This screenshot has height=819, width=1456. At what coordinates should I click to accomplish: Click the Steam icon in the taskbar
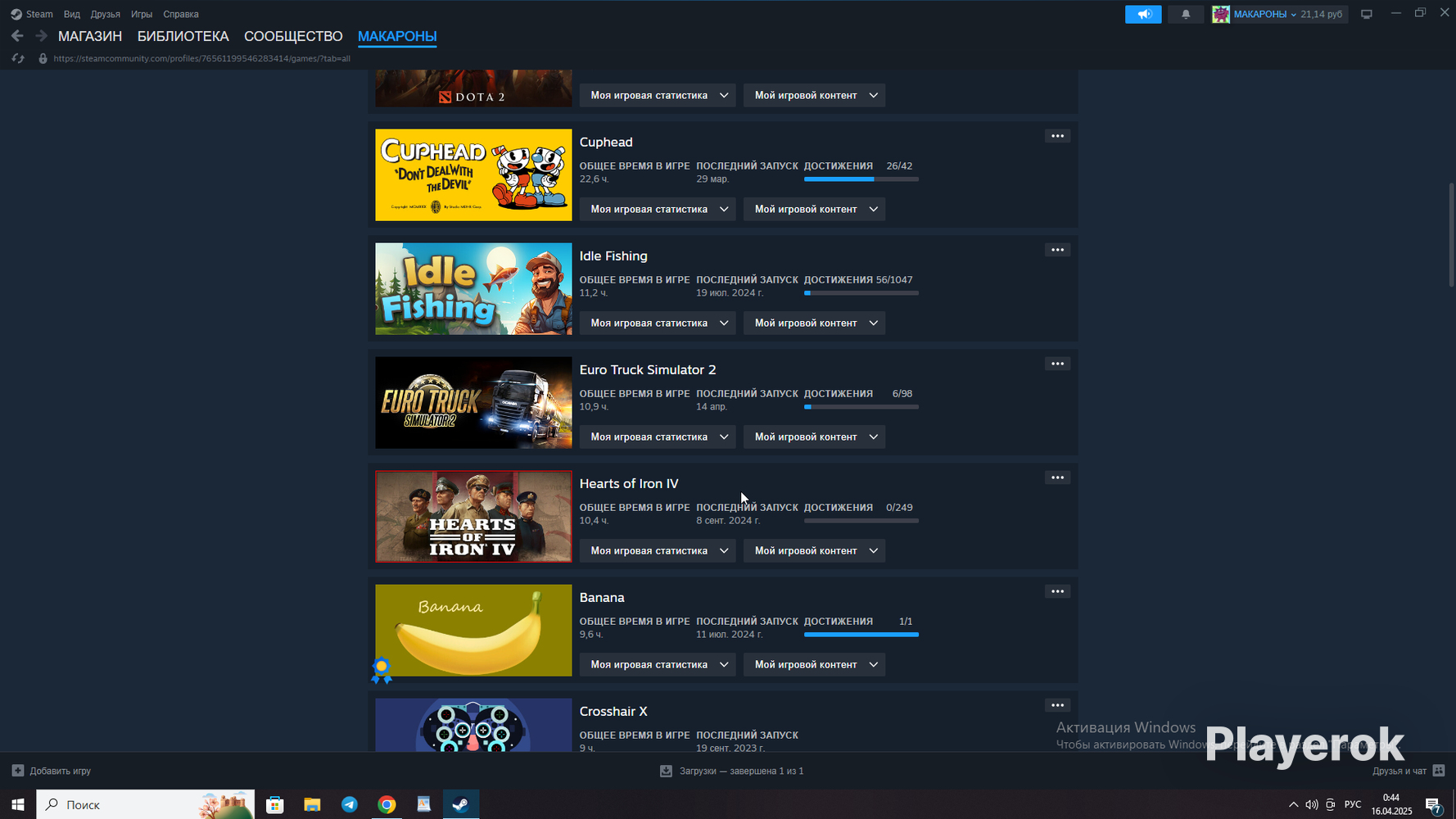coord(461,804)
